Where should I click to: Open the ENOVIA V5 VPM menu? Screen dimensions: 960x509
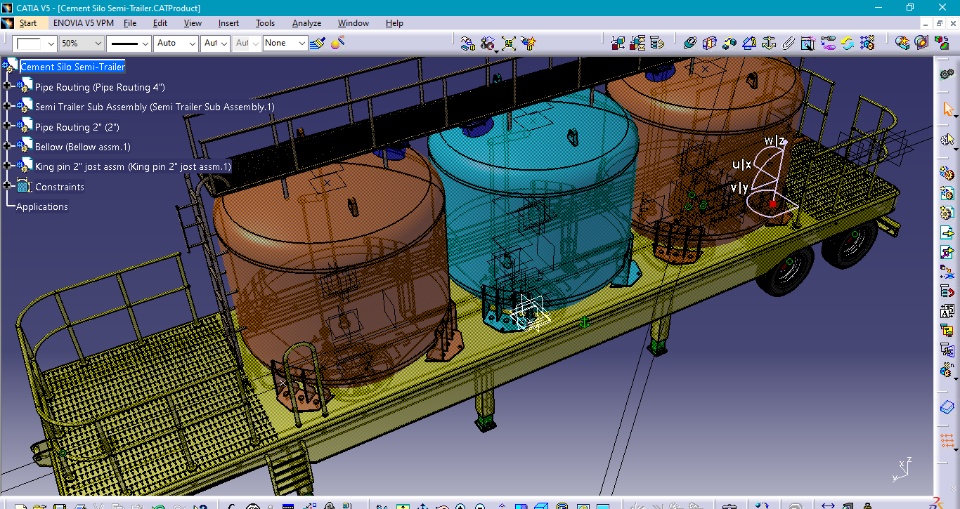coord(82,22)
